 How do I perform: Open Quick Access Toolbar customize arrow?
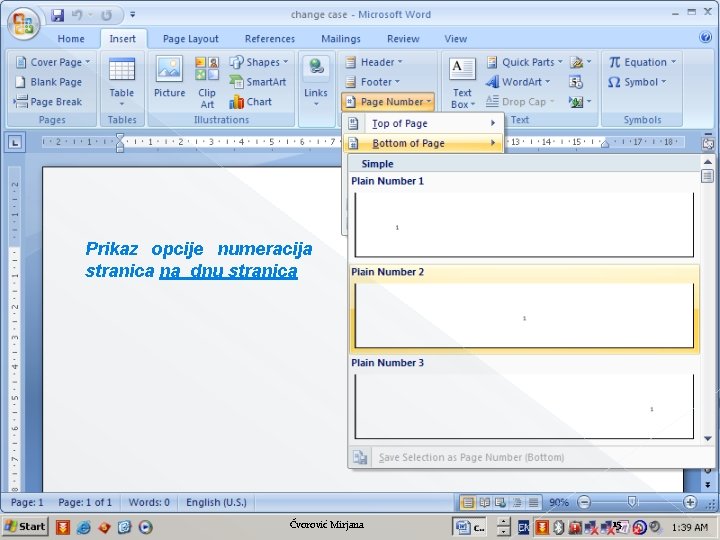coord(132,15)
